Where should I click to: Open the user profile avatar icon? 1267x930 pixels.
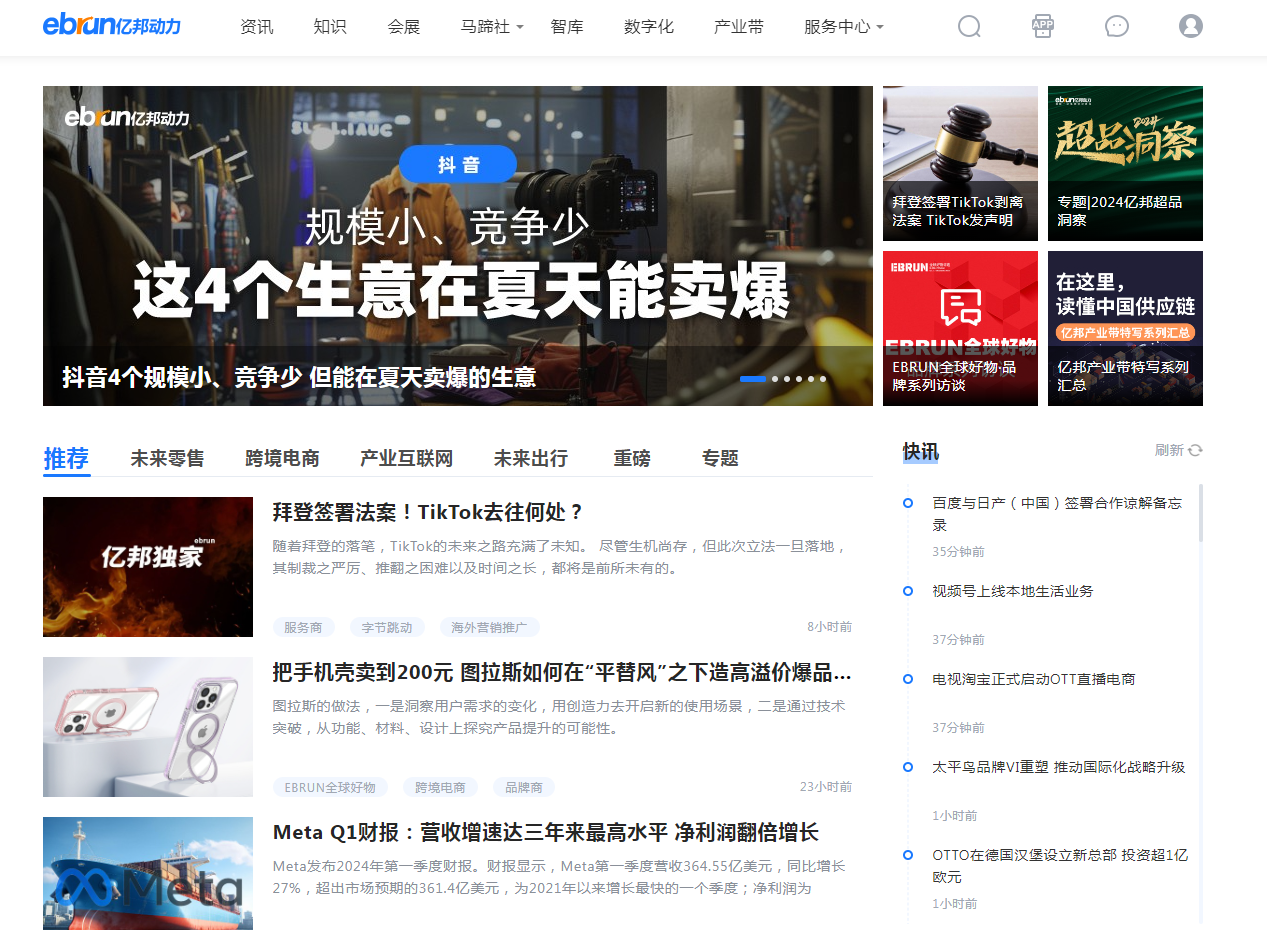point(1190,27)
